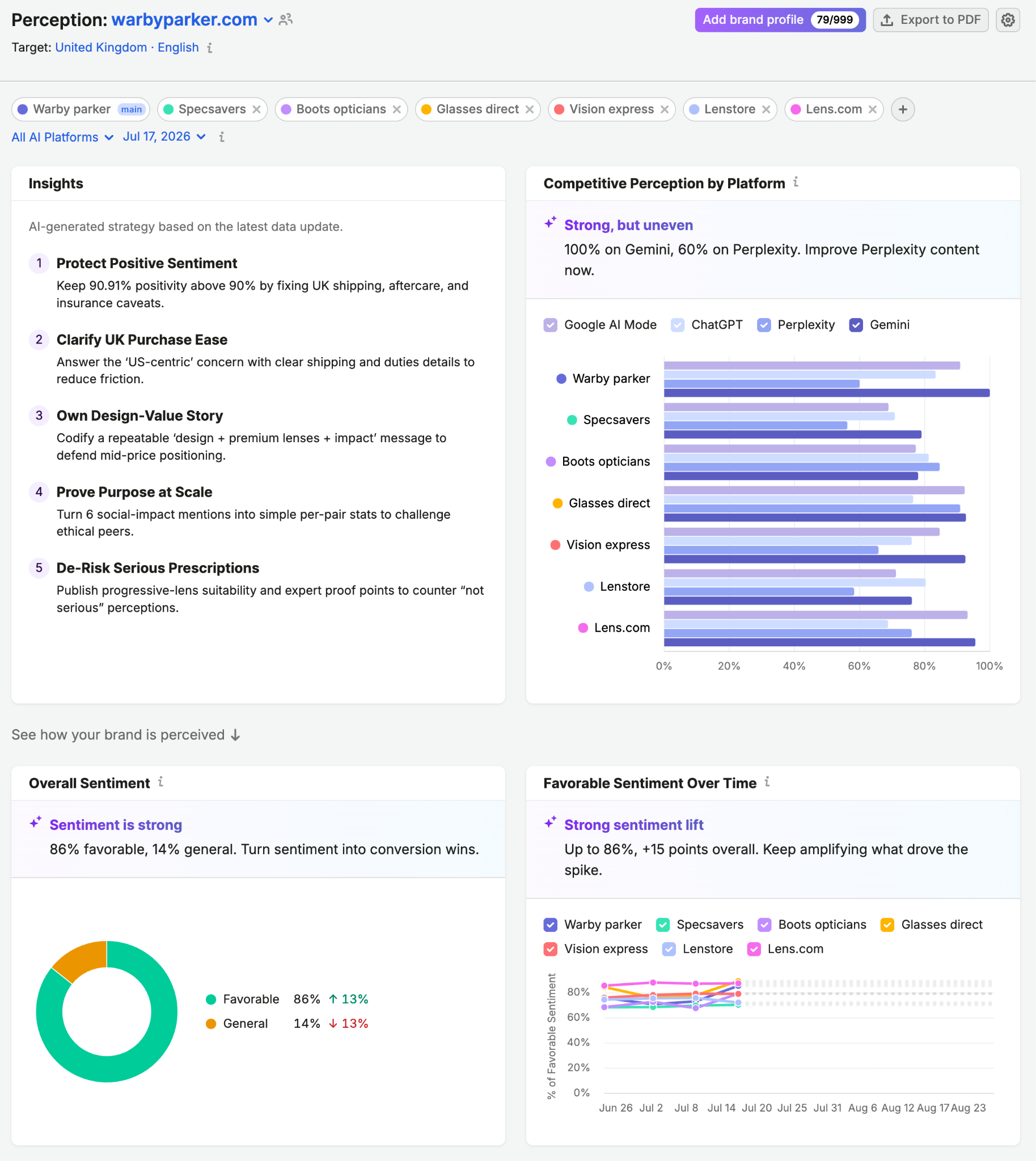This screenshot has height=1161, width=1036.
Task: Remove the Boots opticians chip
Action: (397, 109)
